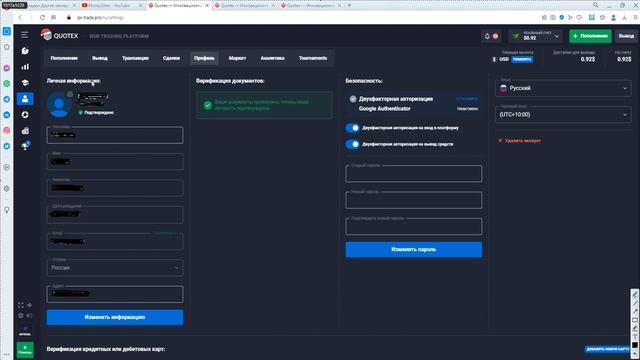Click the profile avatar picture
Screen dimensions: 640x360
(59, 104)
